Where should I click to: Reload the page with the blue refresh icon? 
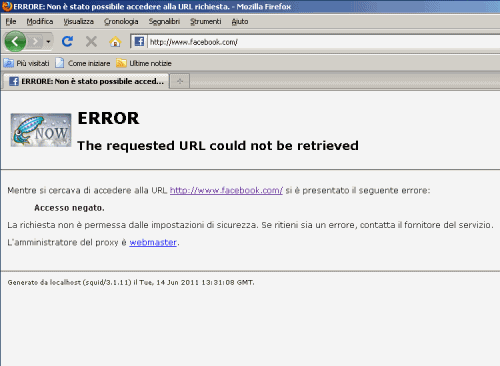[67, 41]
